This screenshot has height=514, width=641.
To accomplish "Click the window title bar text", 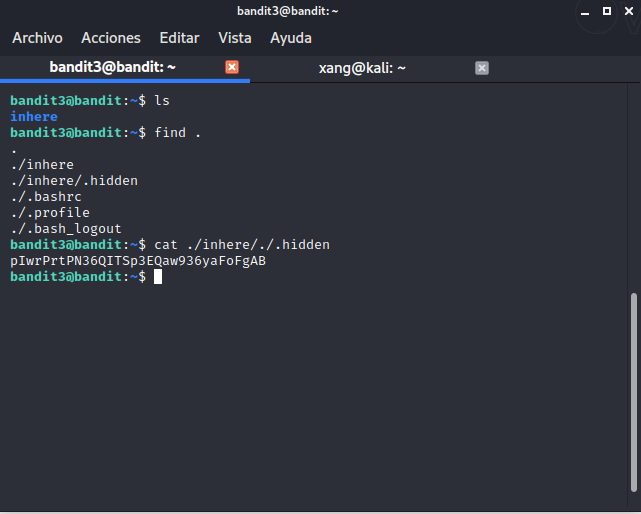I will coord(288,12).
